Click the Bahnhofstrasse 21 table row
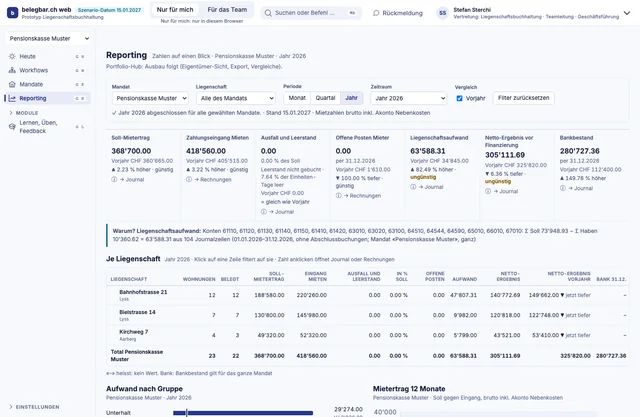This screenshot has height=417, width=640. (x=367, y=295)
